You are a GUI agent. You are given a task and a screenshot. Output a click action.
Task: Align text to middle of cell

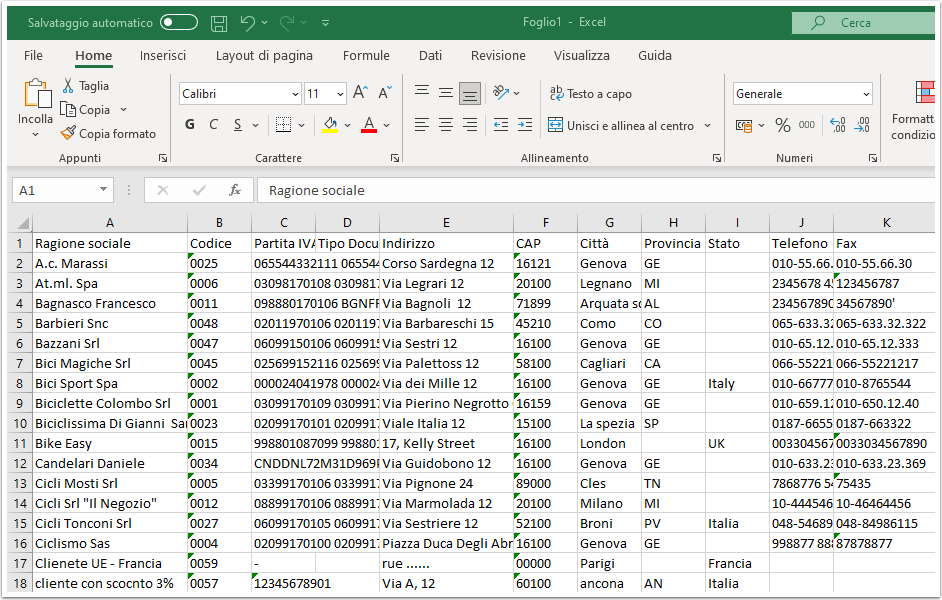[x=446, y=92]
